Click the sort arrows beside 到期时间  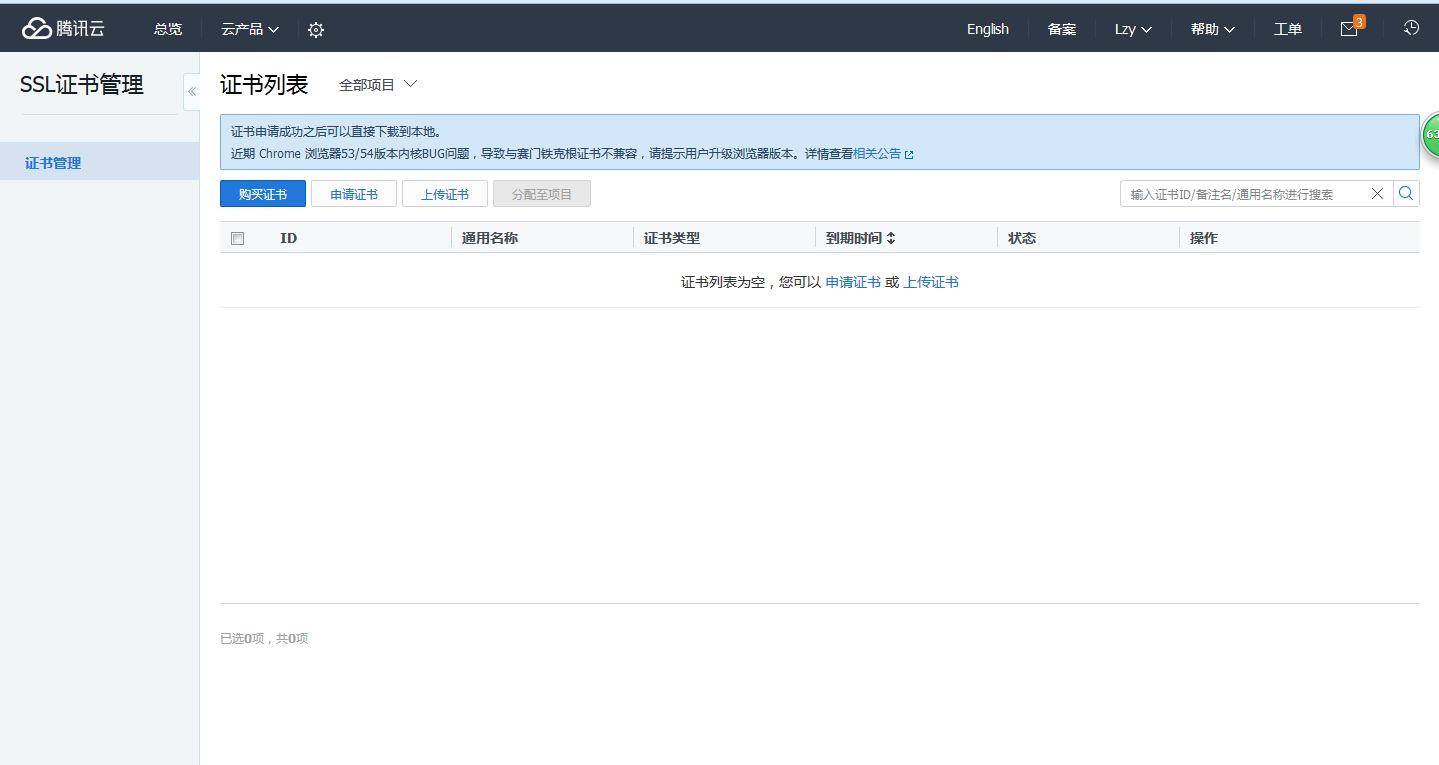click(891, 238)
